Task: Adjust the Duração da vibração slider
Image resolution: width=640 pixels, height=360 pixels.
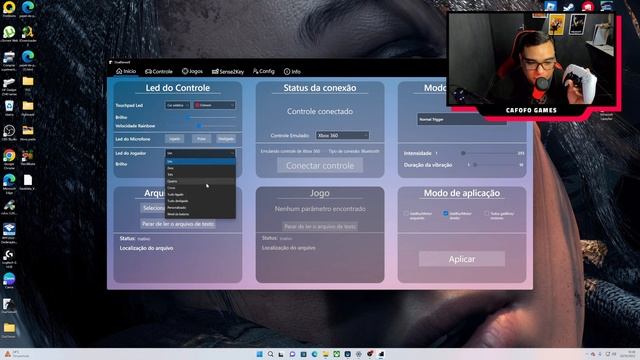Action: (495, 165)
